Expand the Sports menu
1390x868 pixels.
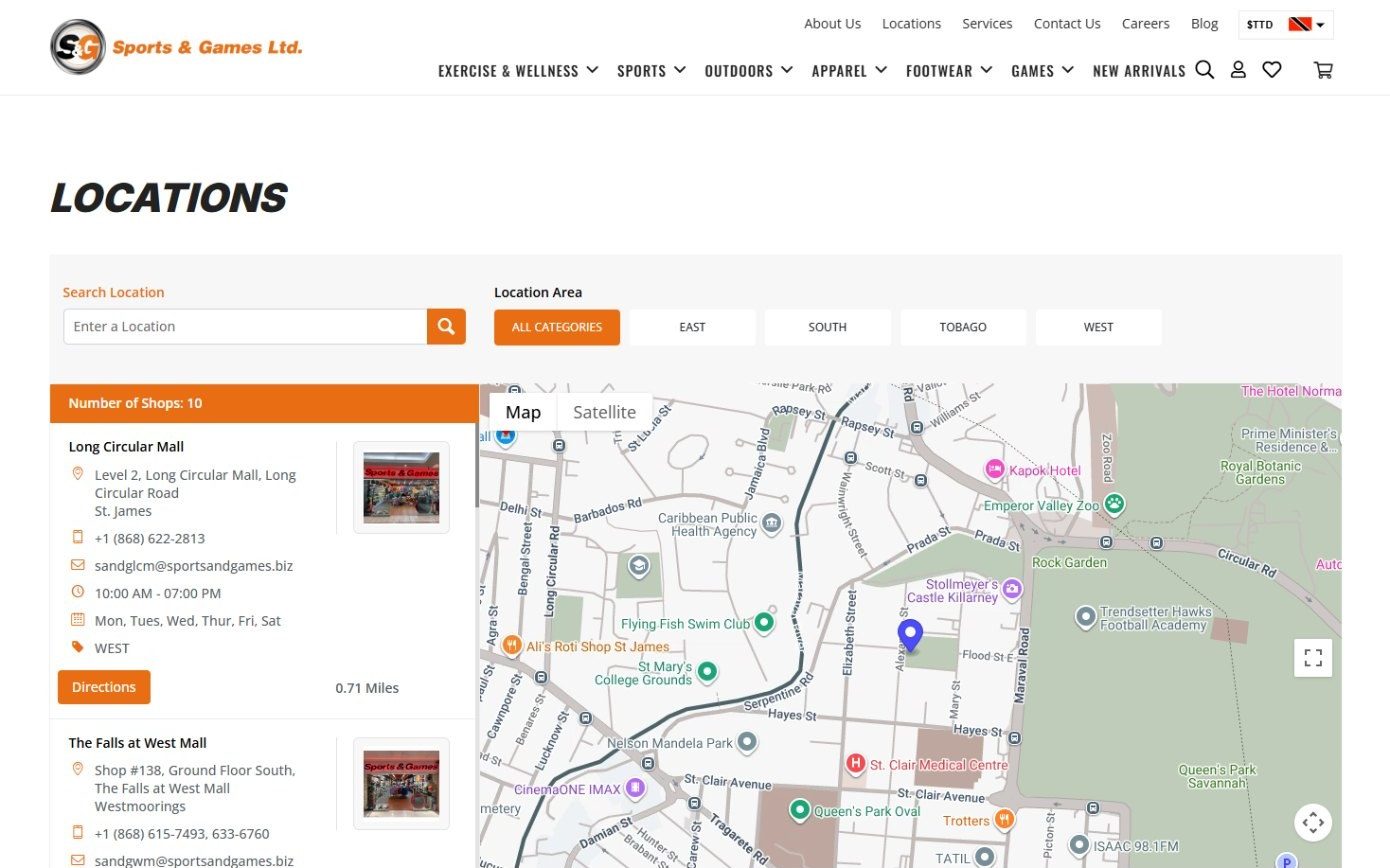[x=651, y=70]
